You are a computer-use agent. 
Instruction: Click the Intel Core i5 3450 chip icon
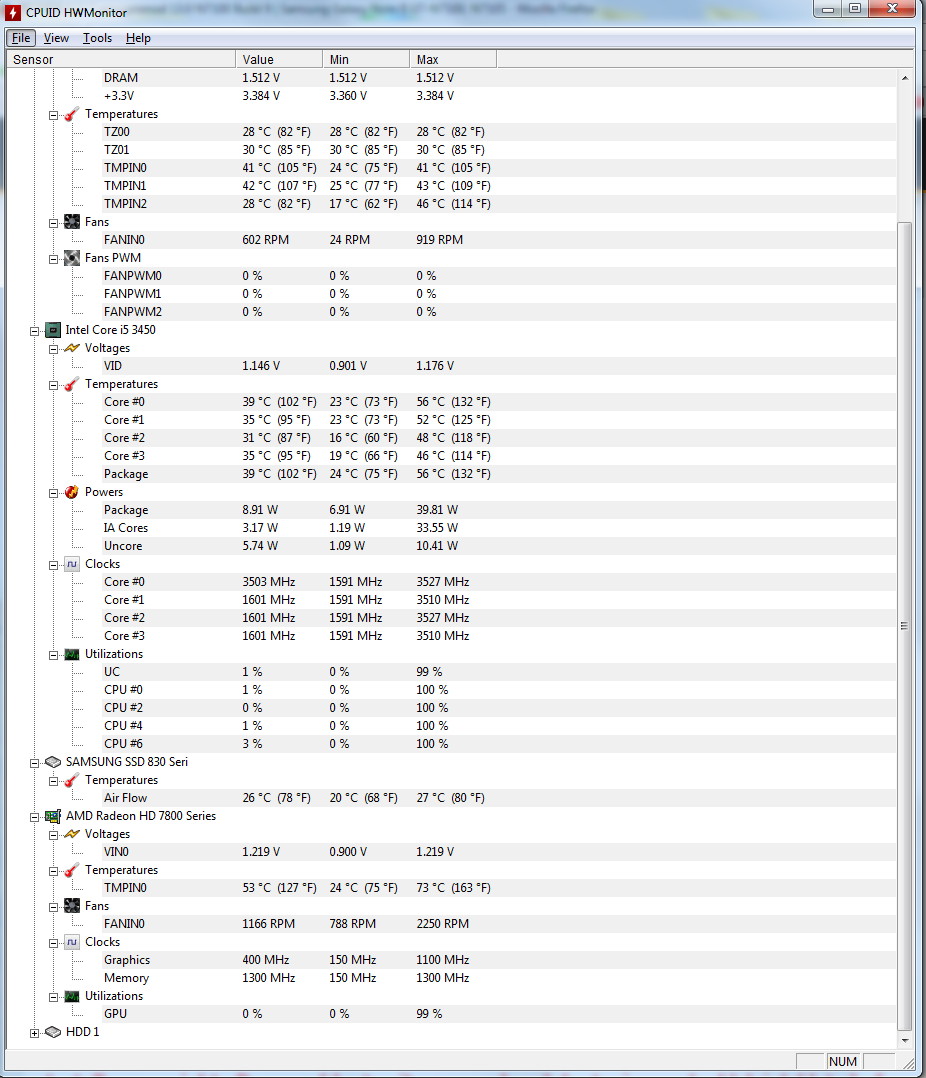click(x=52, y=330)
